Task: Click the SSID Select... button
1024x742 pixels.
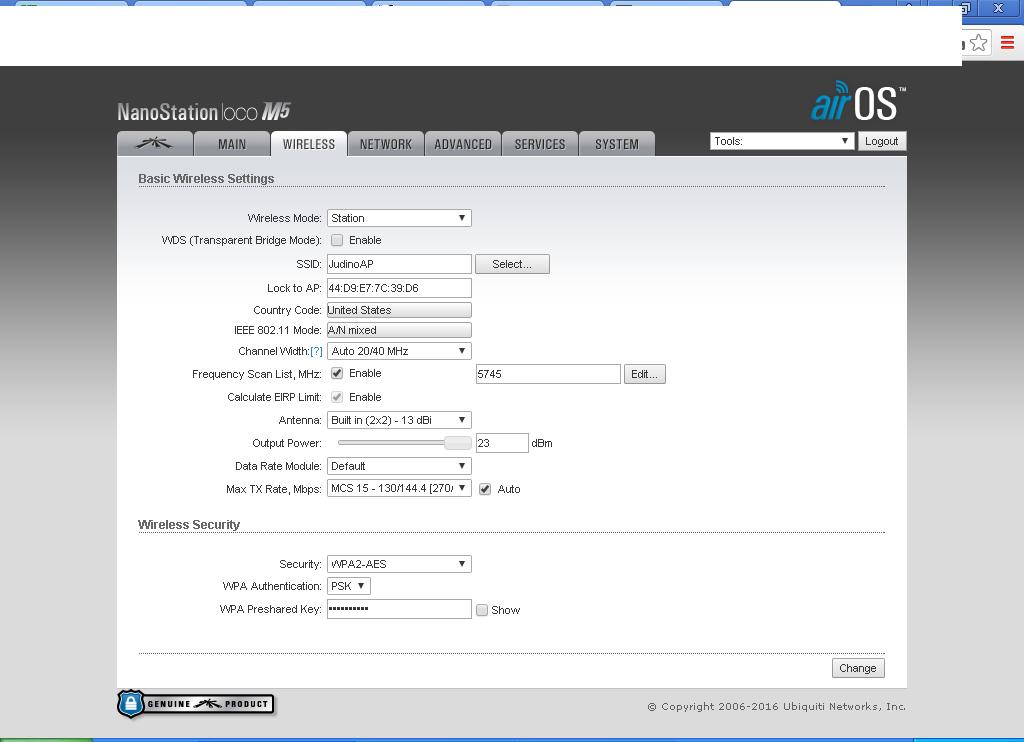Action: coord(512,264)
